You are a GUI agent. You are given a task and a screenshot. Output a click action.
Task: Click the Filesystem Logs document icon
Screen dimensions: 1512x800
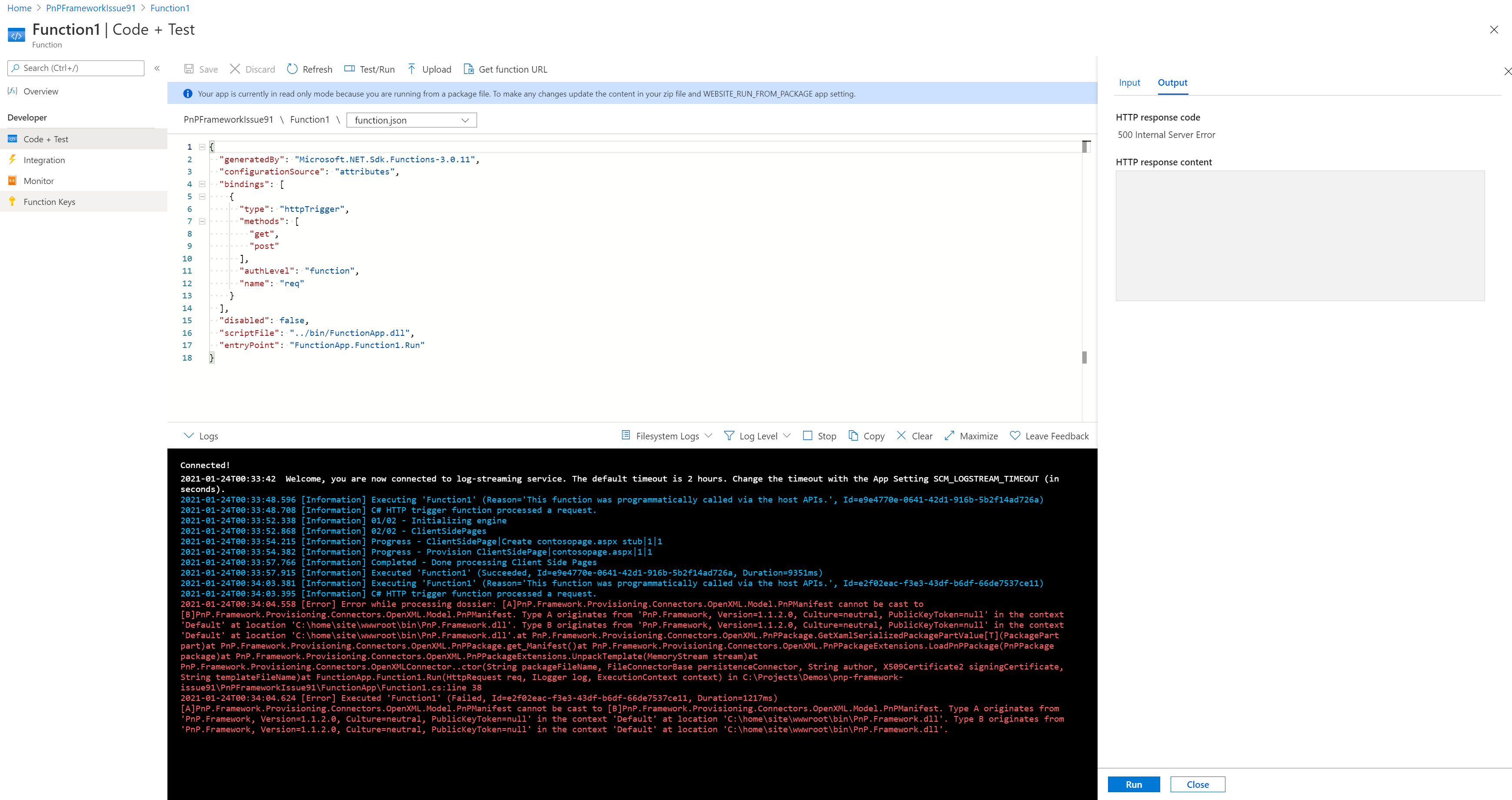coord(626,436)
